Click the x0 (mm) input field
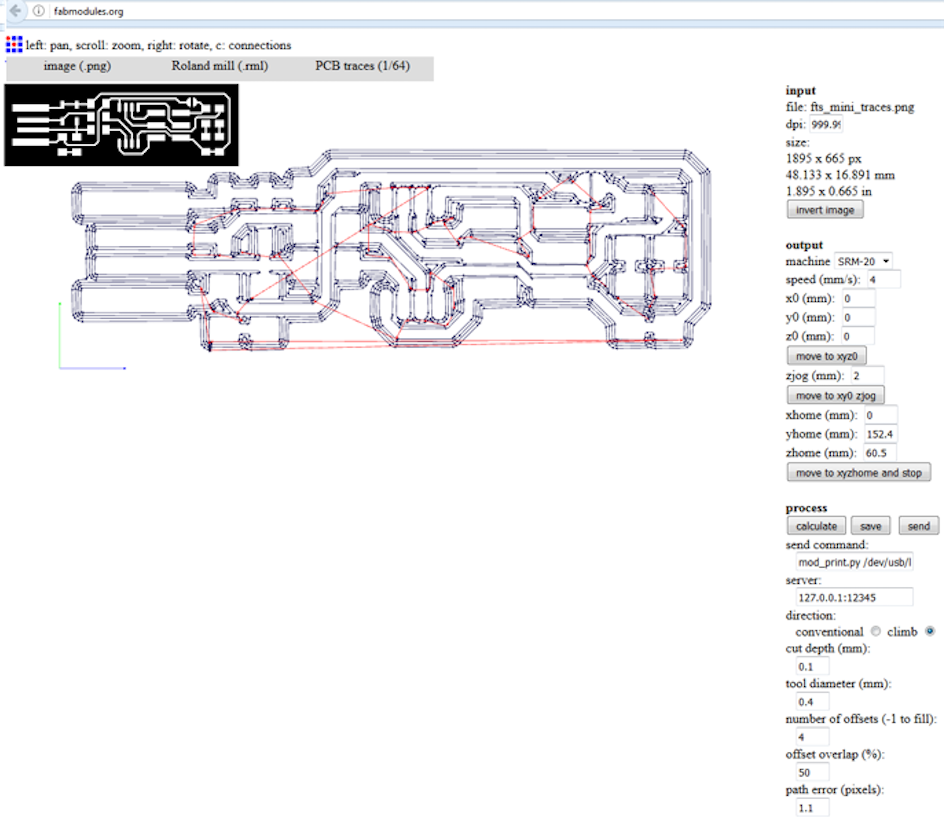This screenshot has width=944, height=817. point(859,299)
